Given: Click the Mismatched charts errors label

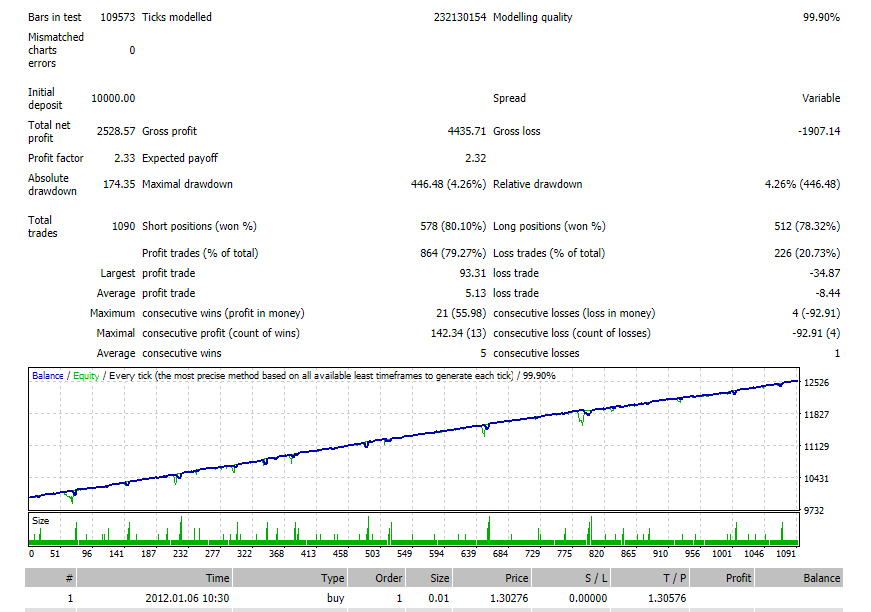Looking at the screenshot, I should (56, 50).
